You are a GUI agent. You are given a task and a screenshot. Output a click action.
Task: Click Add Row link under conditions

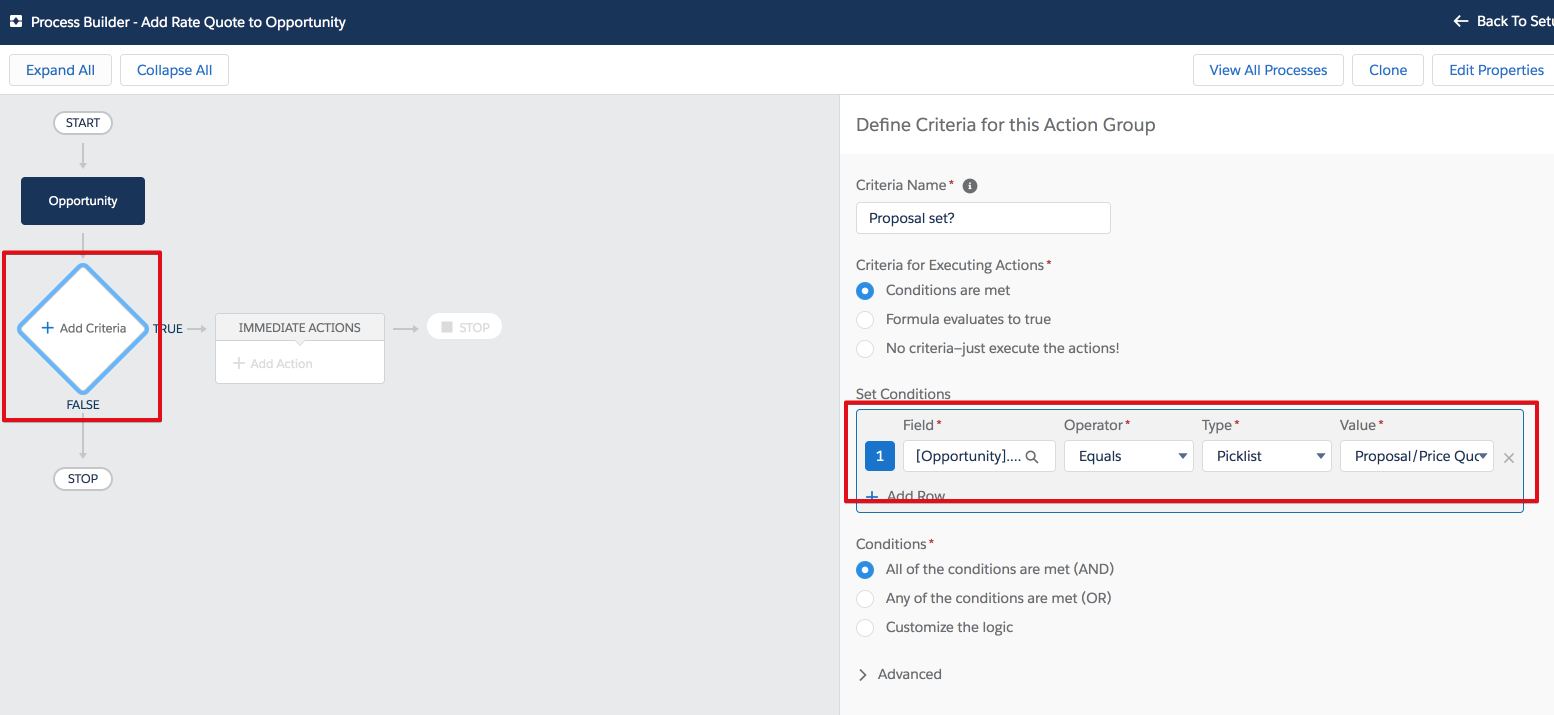coord(905,496)
